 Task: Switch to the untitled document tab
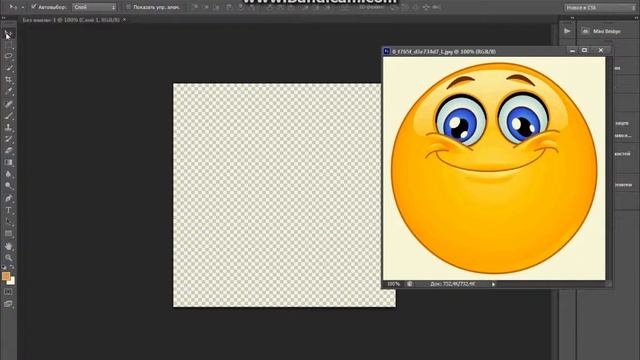click(71, 20)
